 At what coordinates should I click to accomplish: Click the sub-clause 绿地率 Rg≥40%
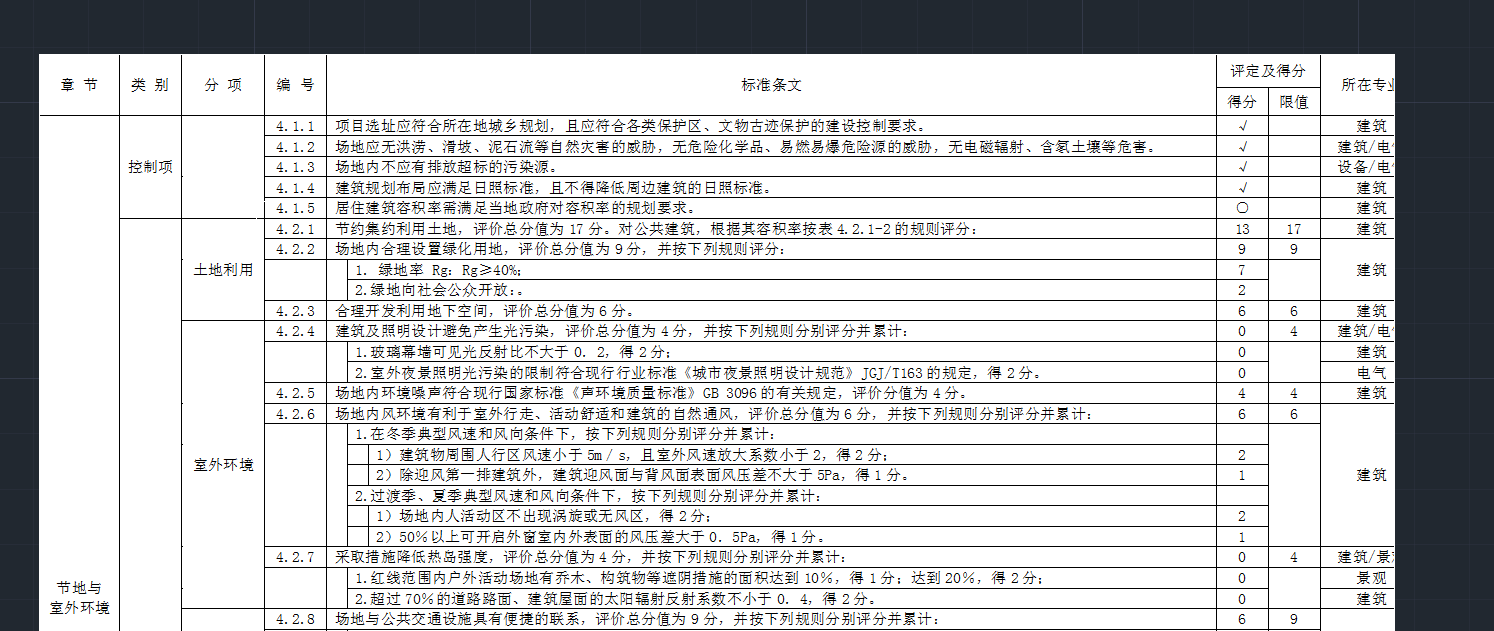coord(439,270)
